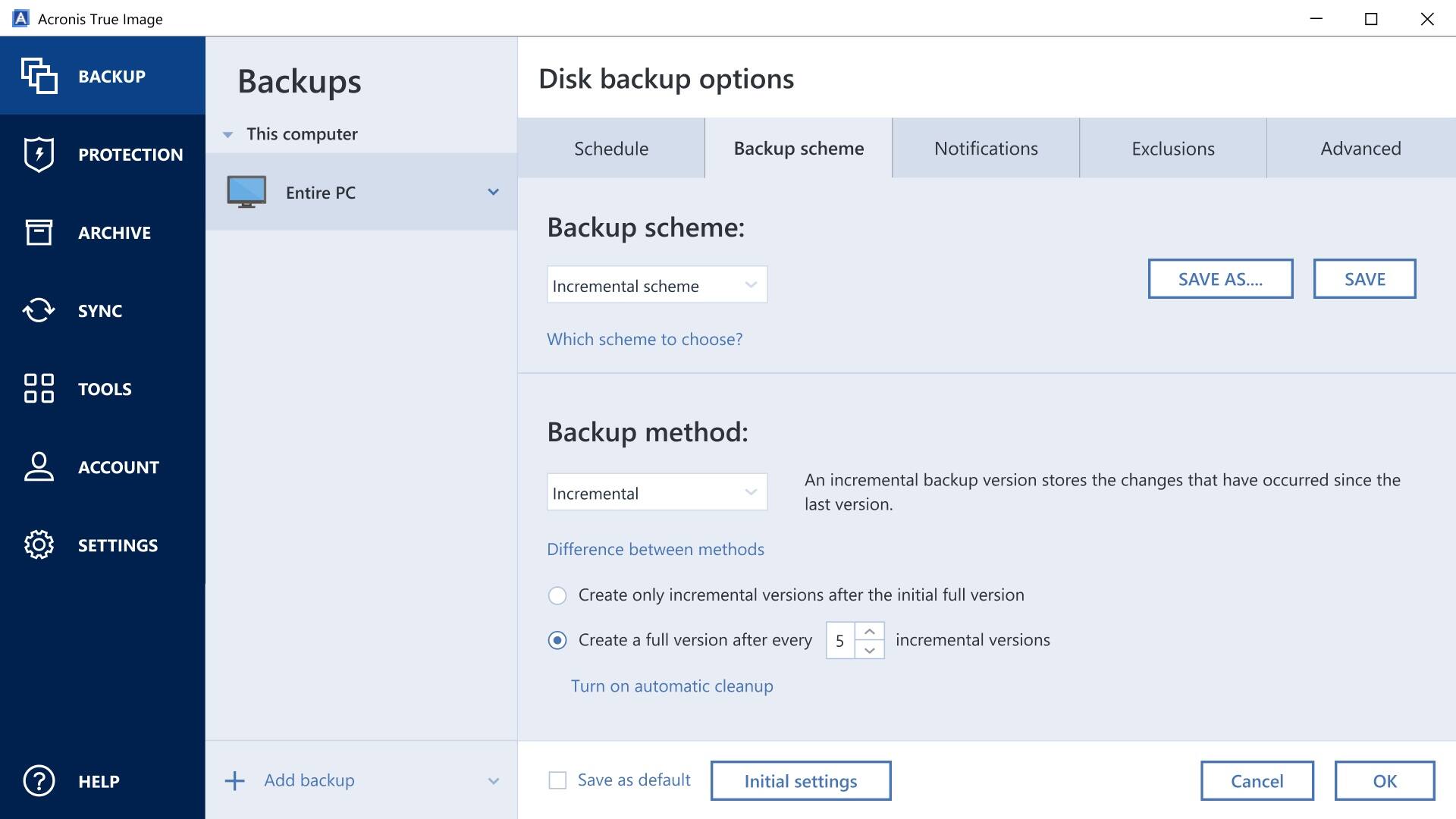
Task: Click the Help question mark icon
Action: pos(39,781)
